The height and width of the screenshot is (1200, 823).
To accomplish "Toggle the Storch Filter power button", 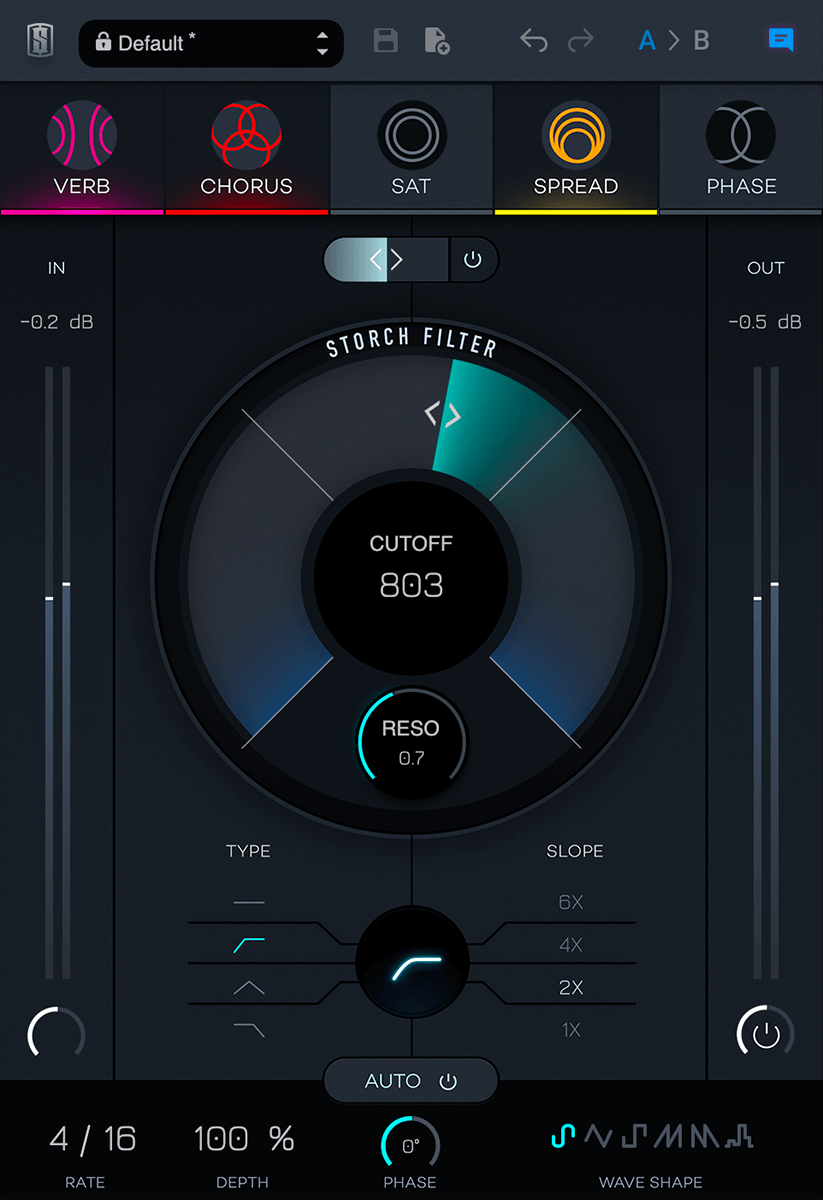I will tap(473, 260).
